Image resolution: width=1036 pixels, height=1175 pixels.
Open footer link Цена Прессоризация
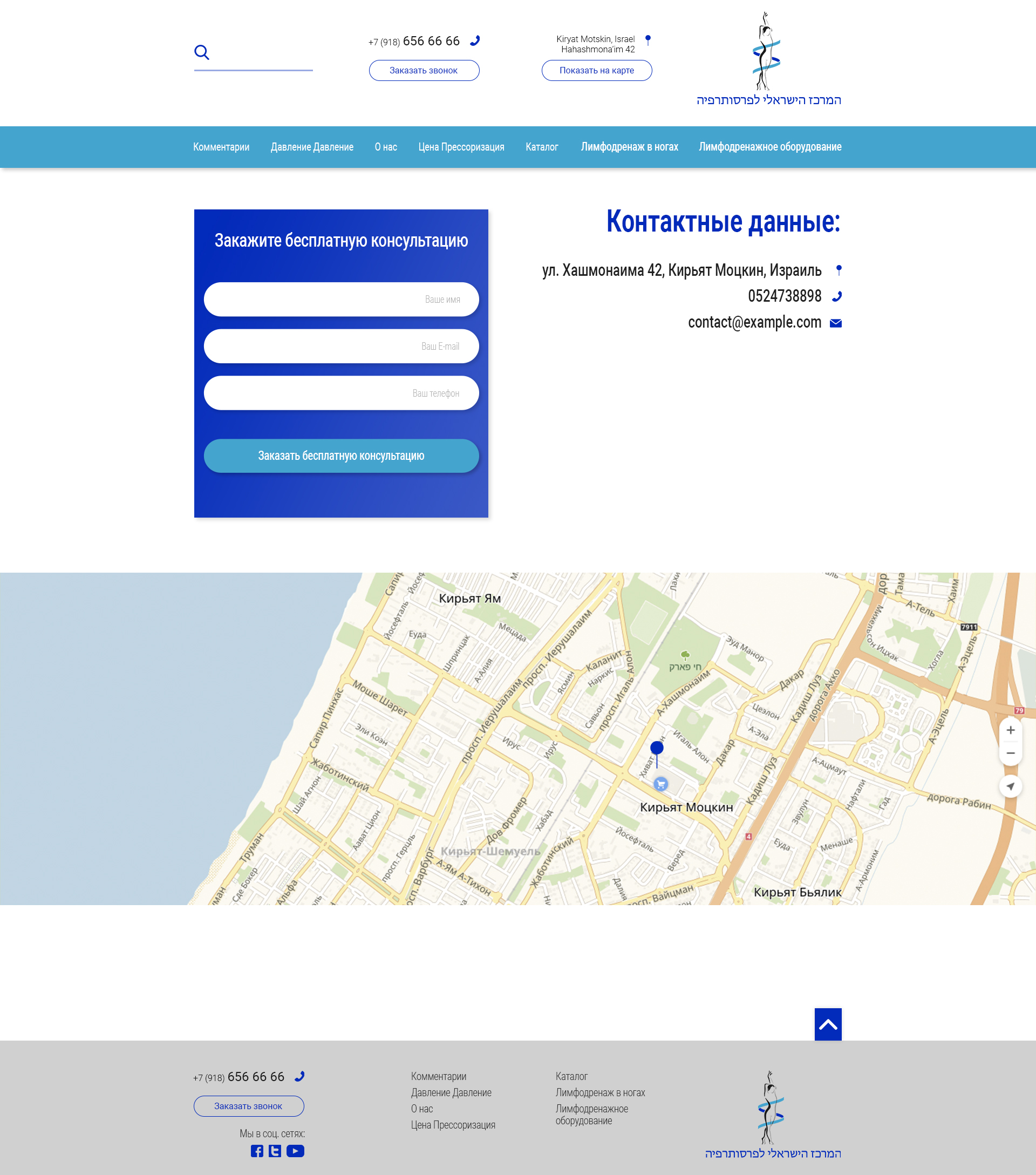[453, 1125]
